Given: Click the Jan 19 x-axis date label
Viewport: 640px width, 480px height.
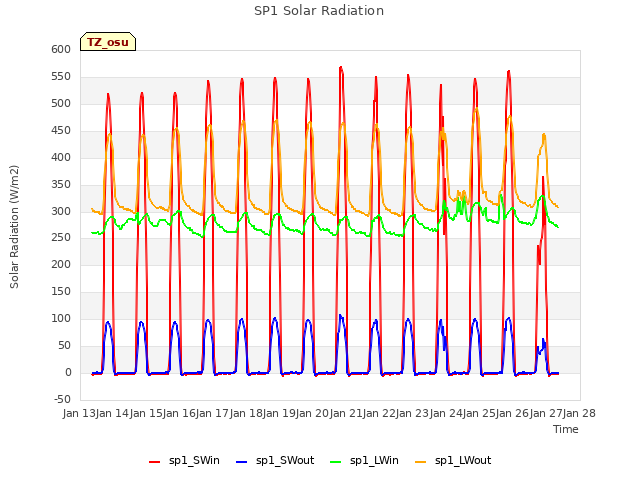Looking at the screenshot, I should pyautogui.click(x=278, y=413).
